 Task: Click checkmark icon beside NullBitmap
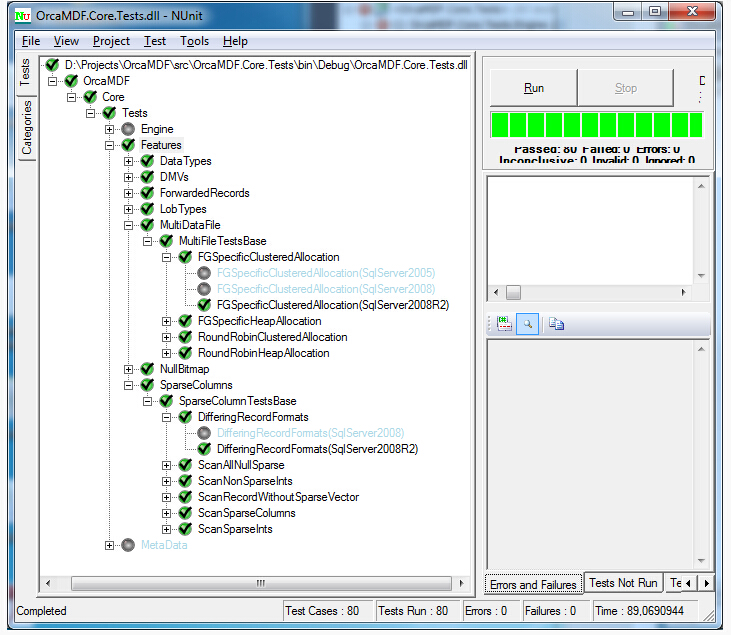147,369
